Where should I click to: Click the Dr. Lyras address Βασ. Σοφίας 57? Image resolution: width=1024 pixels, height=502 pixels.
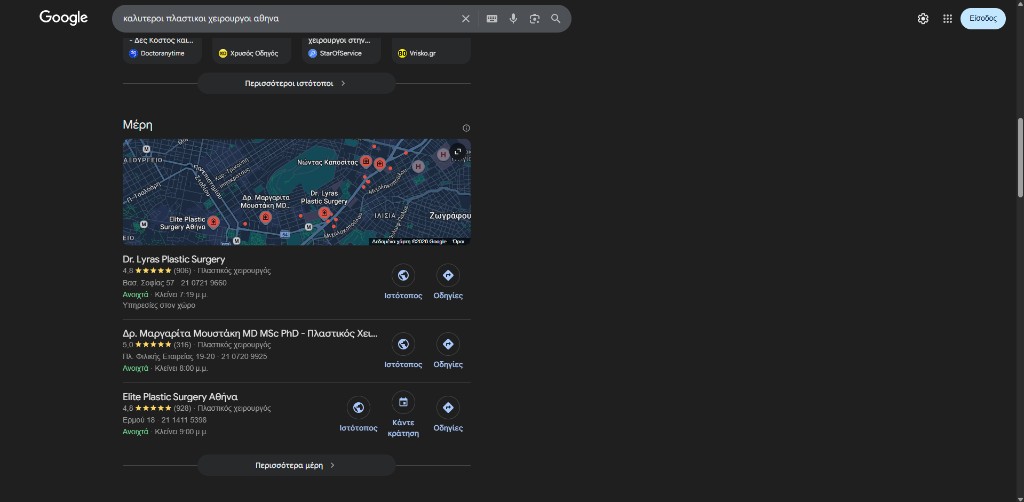(x=148, y=283)
